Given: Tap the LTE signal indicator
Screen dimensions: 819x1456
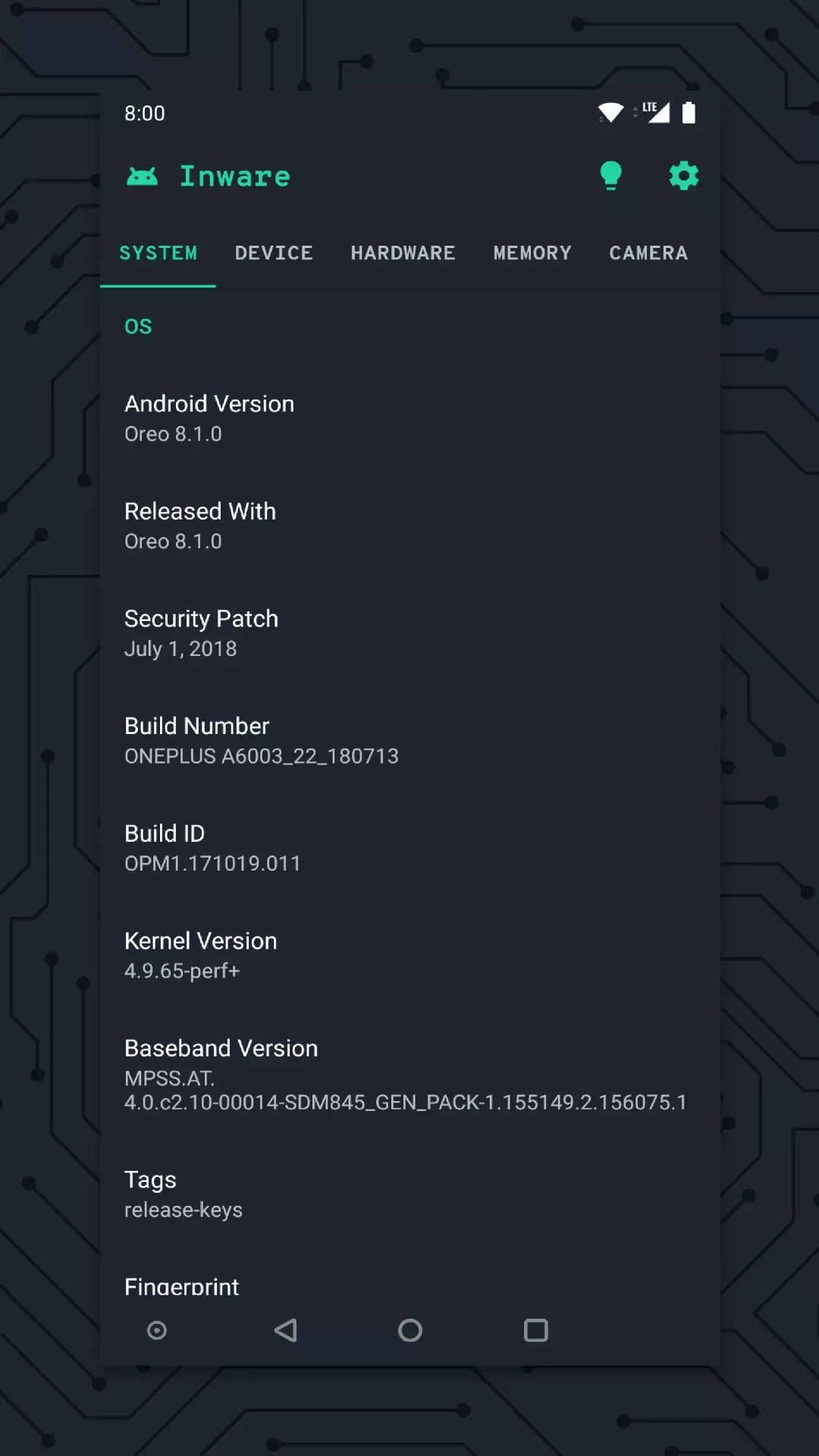Looking at the screenshot, I should (x=656, y=112).
